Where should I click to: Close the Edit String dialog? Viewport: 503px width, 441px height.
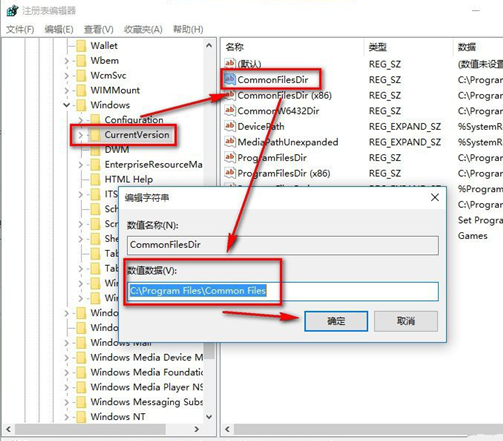pyautogui.click(x=435, y=197)
